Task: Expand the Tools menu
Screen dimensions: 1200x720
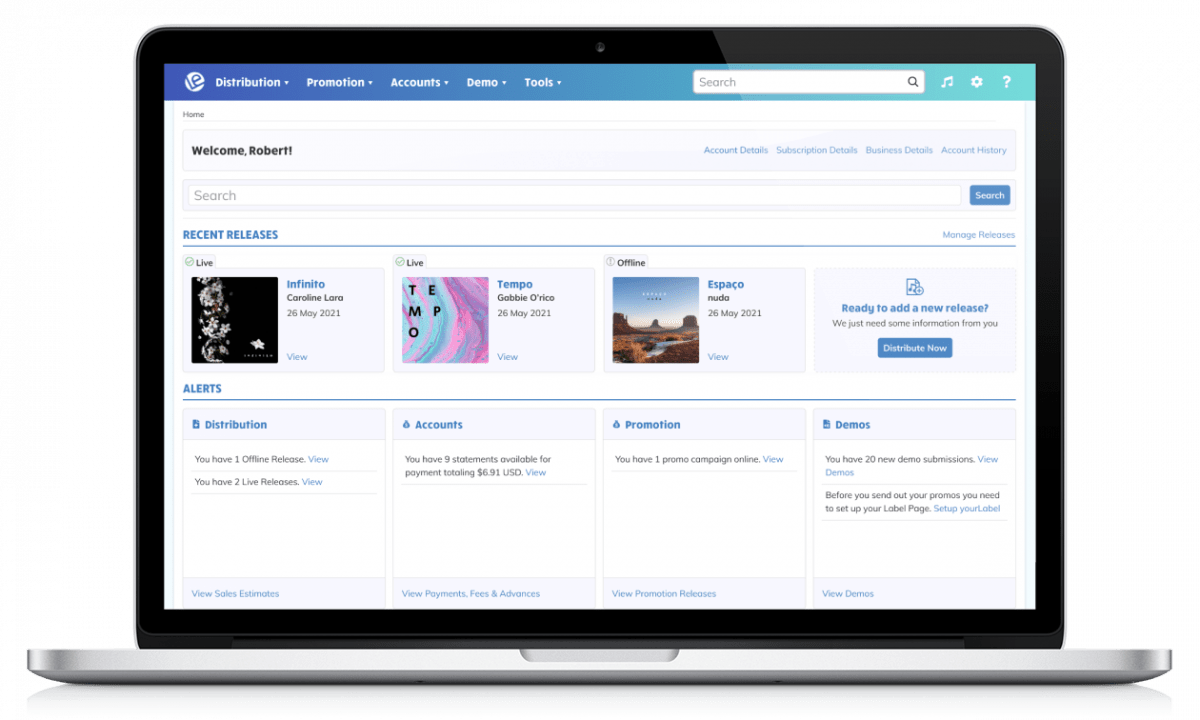Action: 542,82
